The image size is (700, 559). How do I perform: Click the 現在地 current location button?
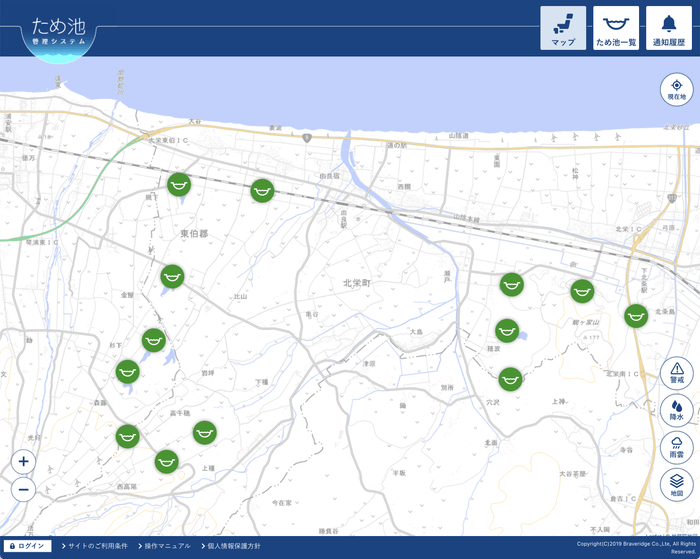[677, 89]
